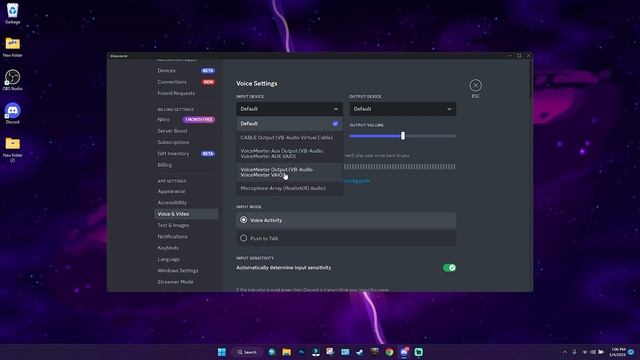Screen dimensions: 640x360
Task: Open Google Chrome from the taskbar
Action: [x=389, y=352]
